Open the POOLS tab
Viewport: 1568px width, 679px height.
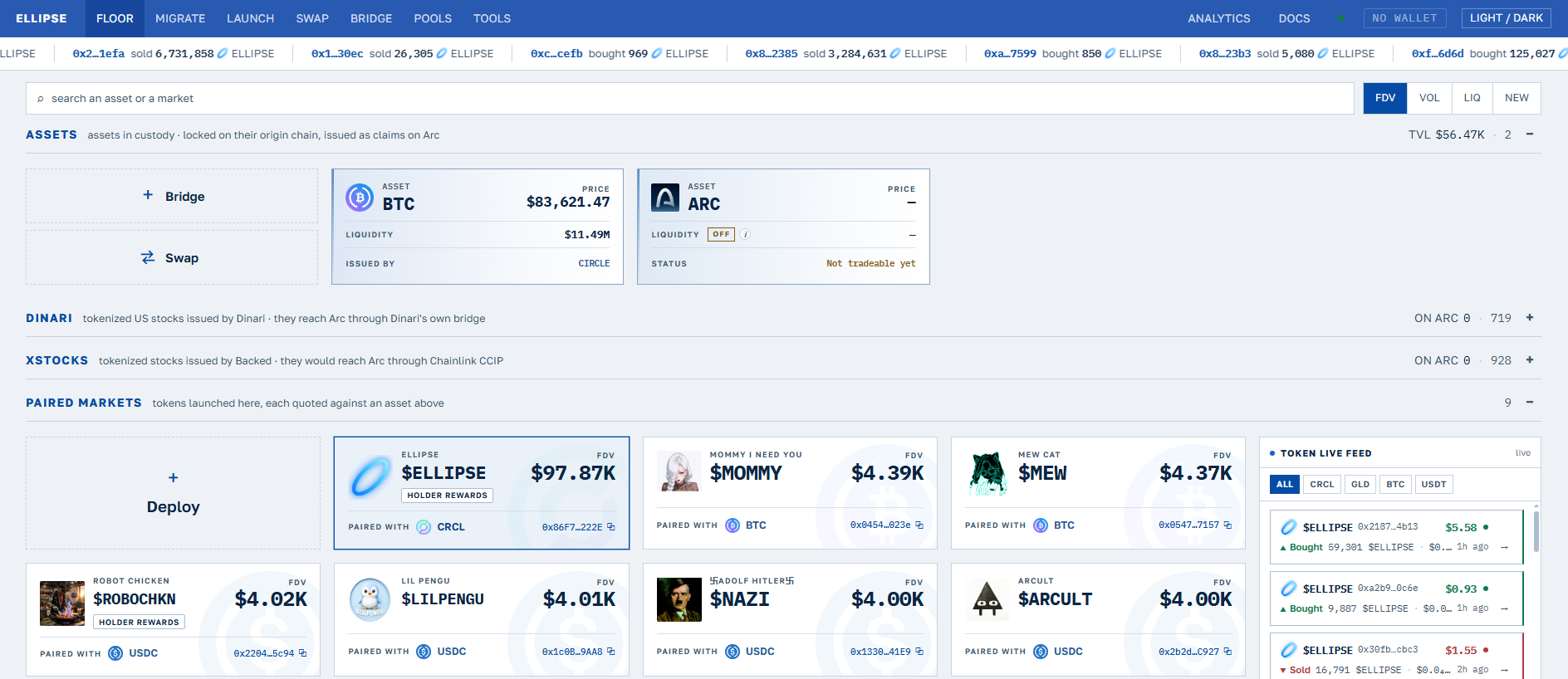coord(433,18)
